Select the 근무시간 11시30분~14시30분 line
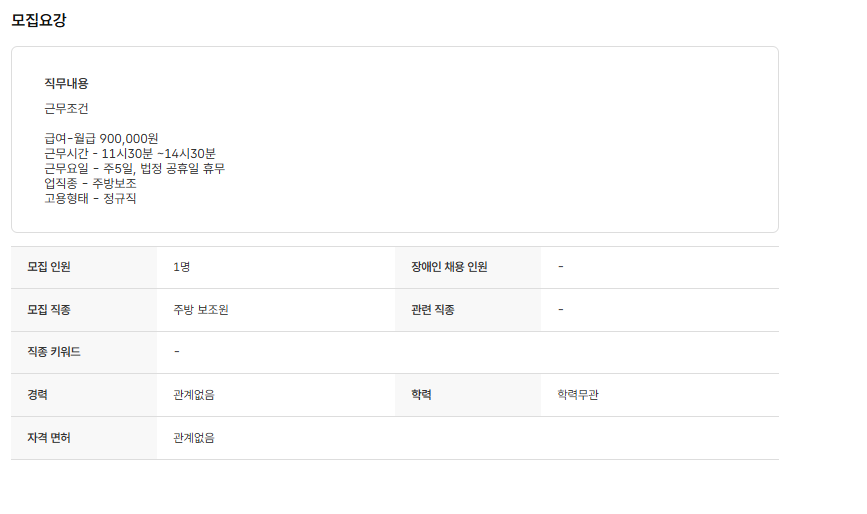The image size is (867, 514). (x=130, y=153)
